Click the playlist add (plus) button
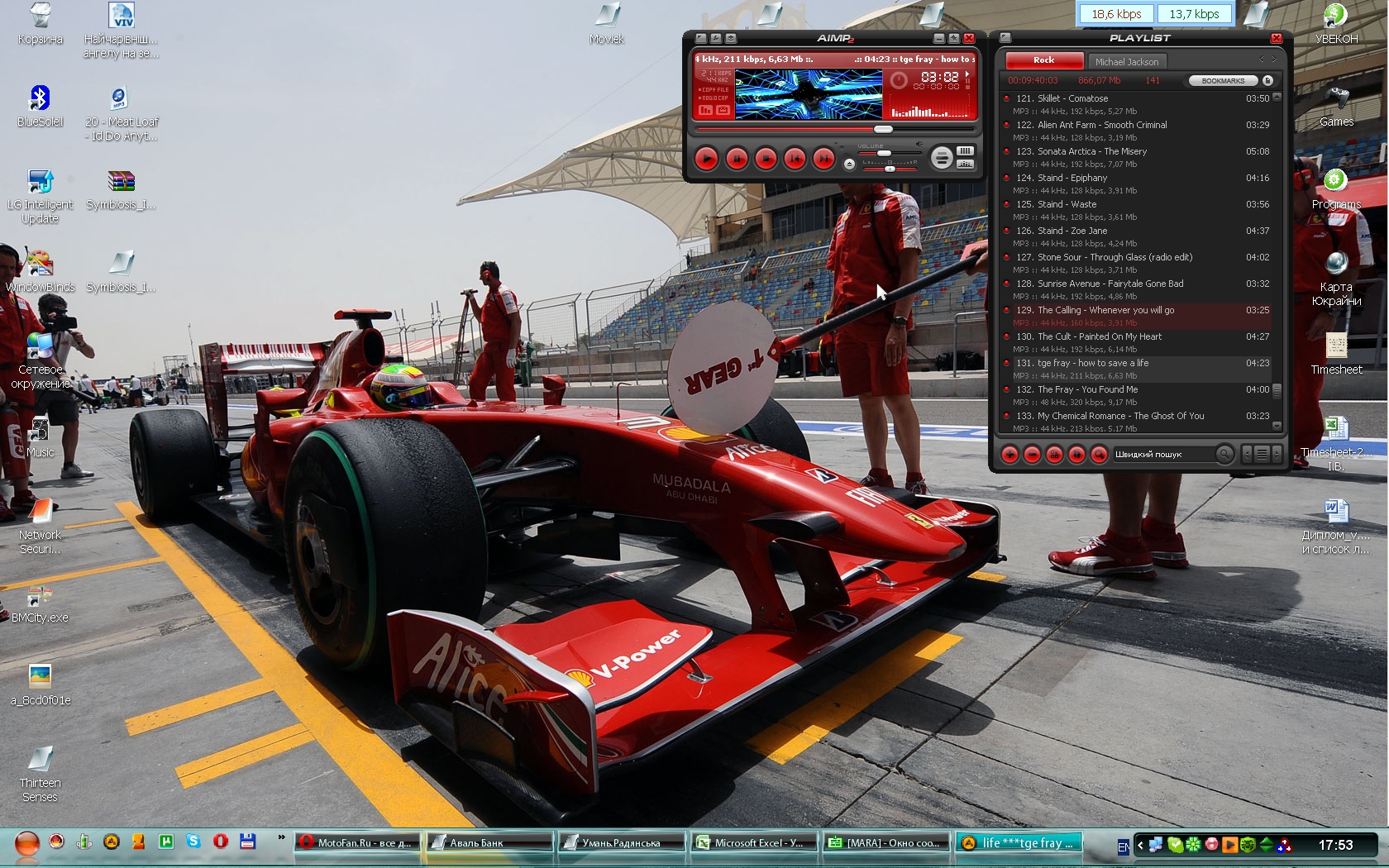Image resolution: width=1389 pixels, height=868 pixels. coord(1010,454)
